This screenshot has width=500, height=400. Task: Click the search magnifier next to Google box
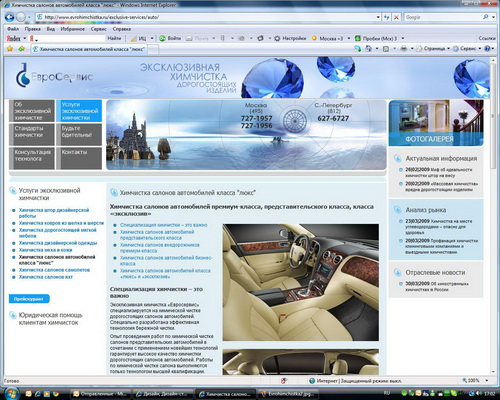point(486,17)
